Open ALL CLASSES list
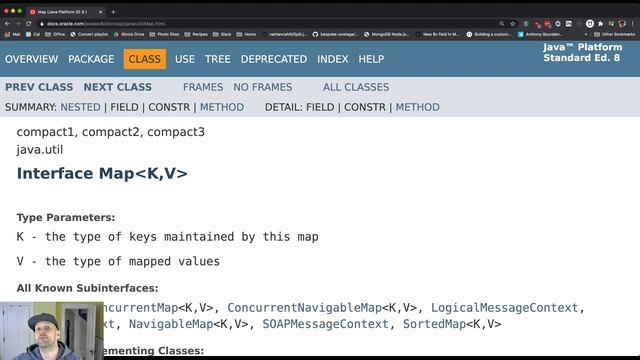Viewport: 640px width, 360px height. (x=356, y=87)
